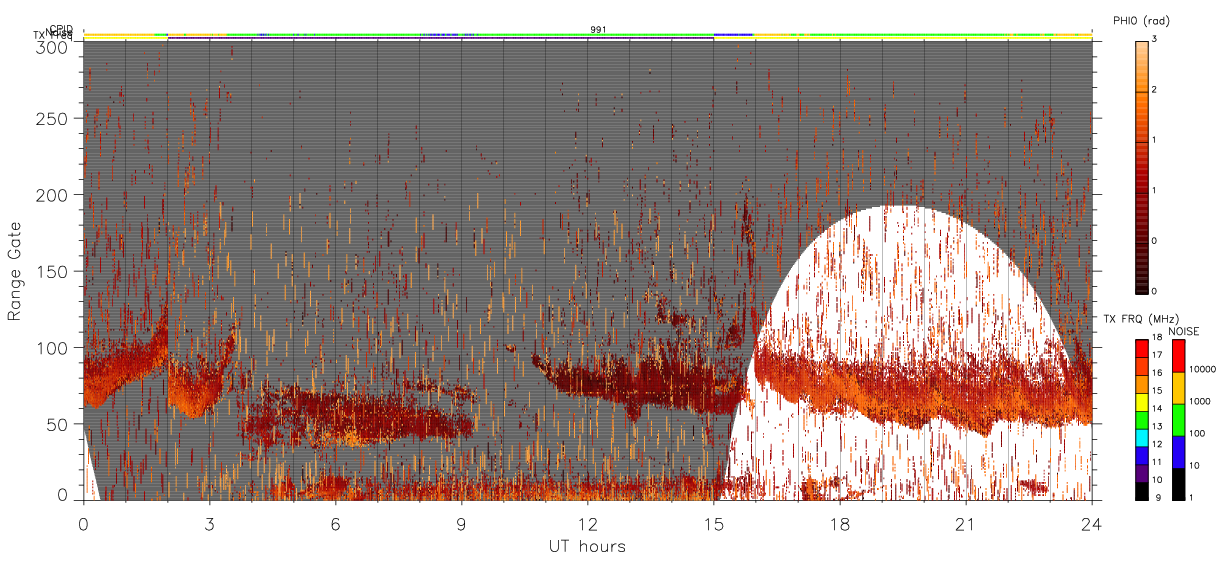Click x-axis tick label "12" under UT hours axis
Screen dimensions: 1228x567
tap(588, 524)
